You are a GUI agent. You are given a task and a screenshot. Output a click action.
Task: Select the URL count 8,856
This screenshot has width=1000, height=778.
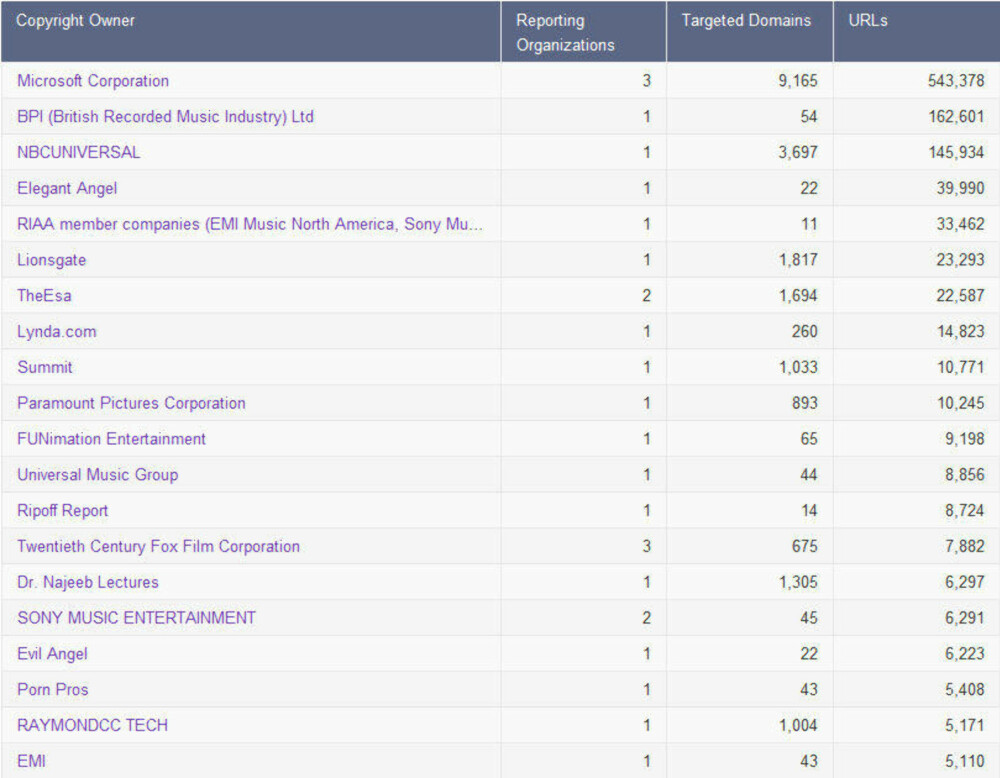[965, 475]
